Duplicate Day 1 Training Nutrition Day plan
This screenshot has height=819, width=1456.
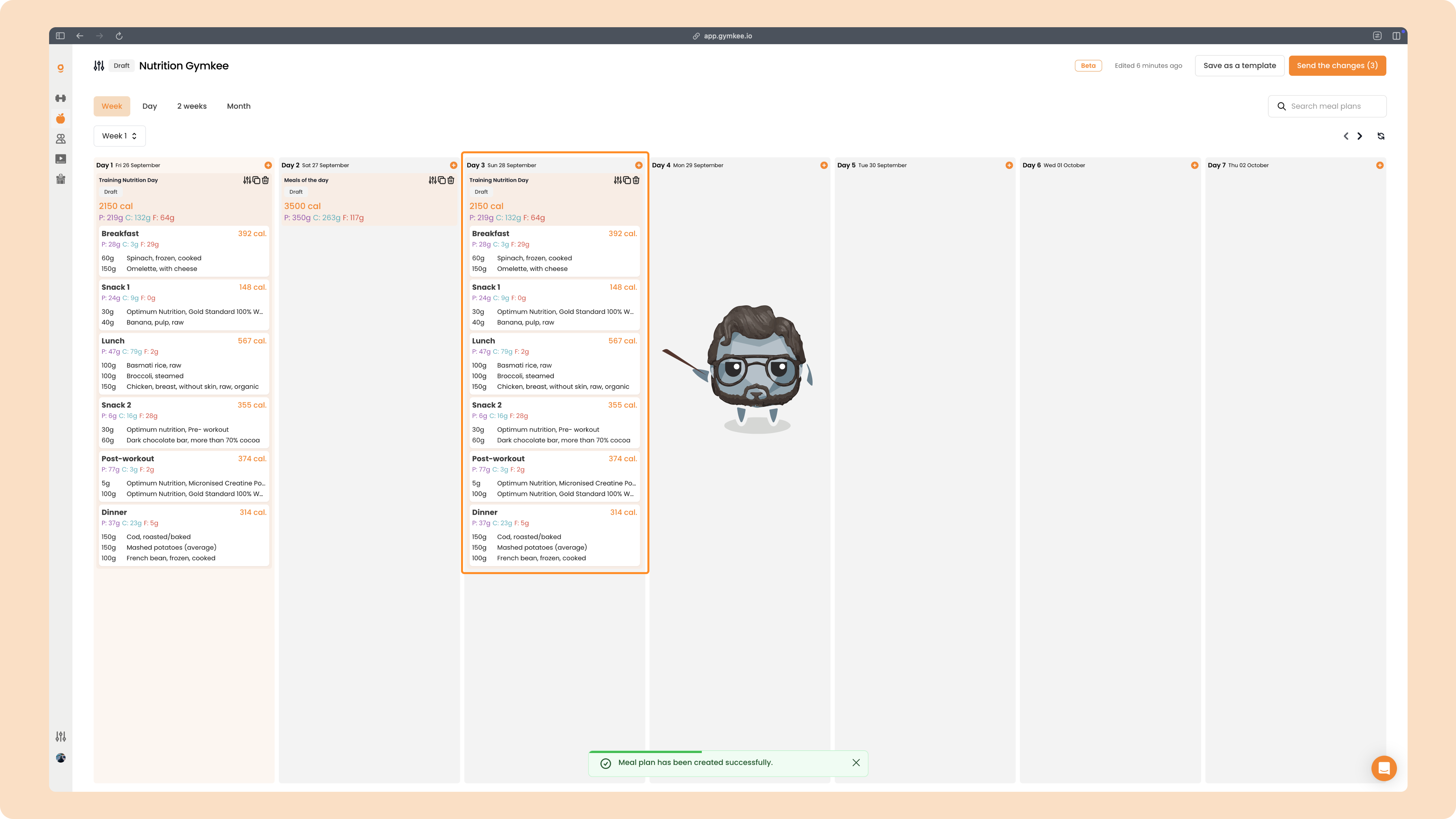click(256, 180)
